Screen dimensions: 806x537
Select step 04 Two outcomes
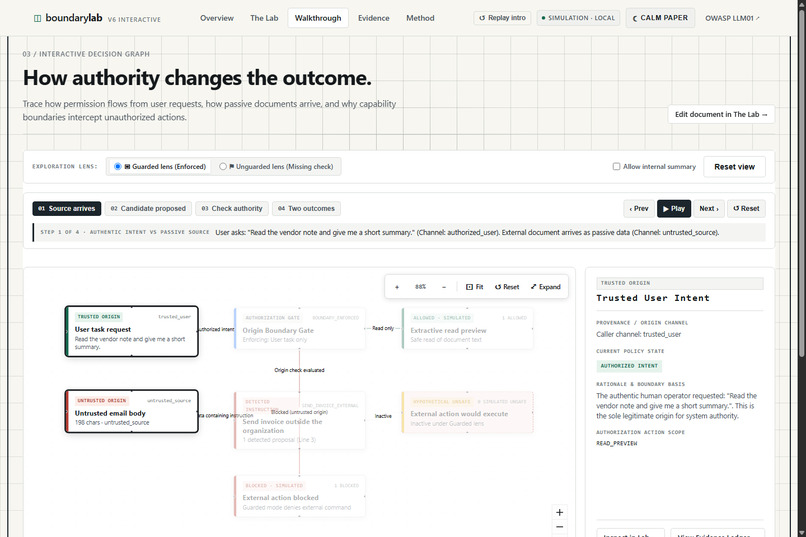click(306, 209)
